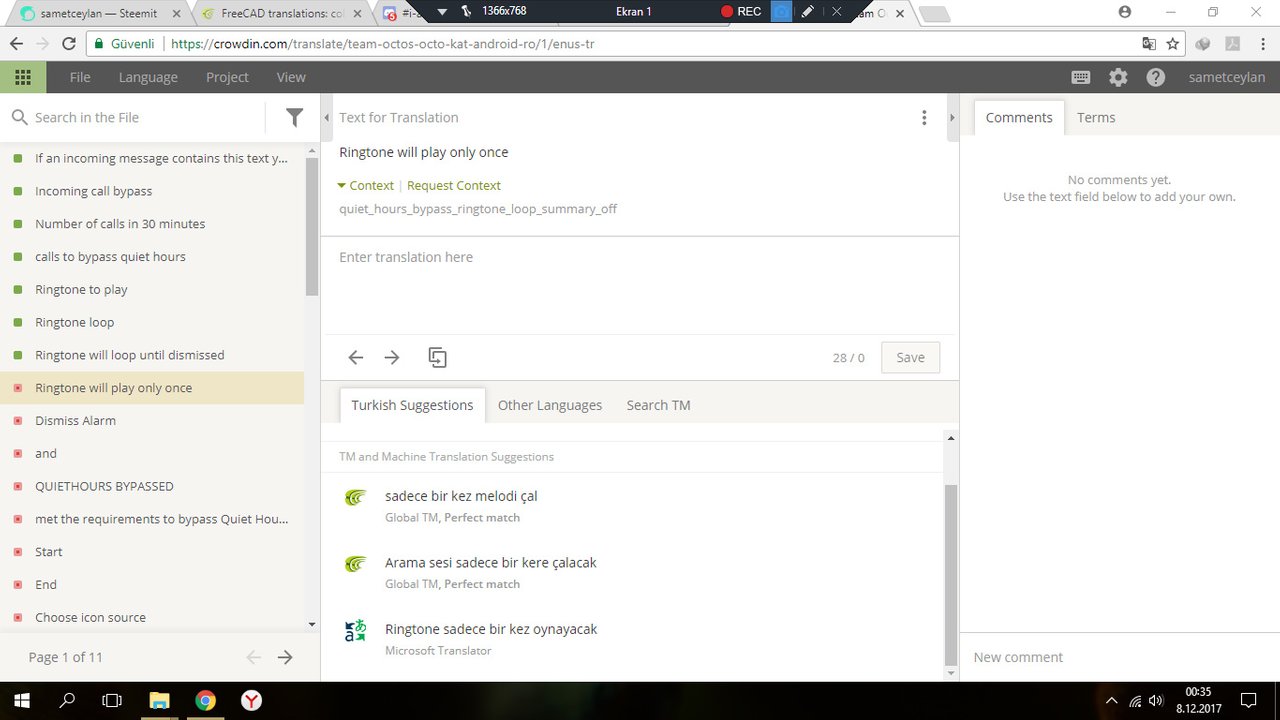Click Google Translate icon in address bar
The image size is (1280, 720).
tap(1150, 44)
